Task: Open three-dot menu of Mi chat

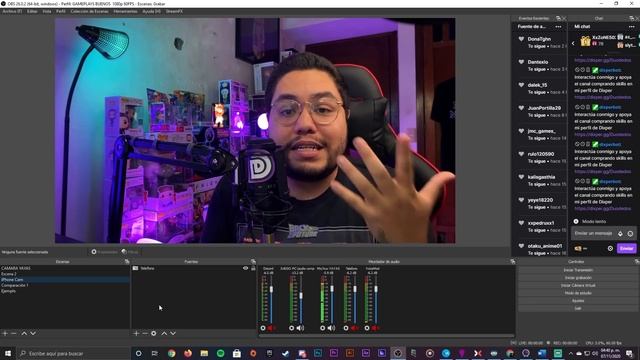Action: click(x=631, y=27)
